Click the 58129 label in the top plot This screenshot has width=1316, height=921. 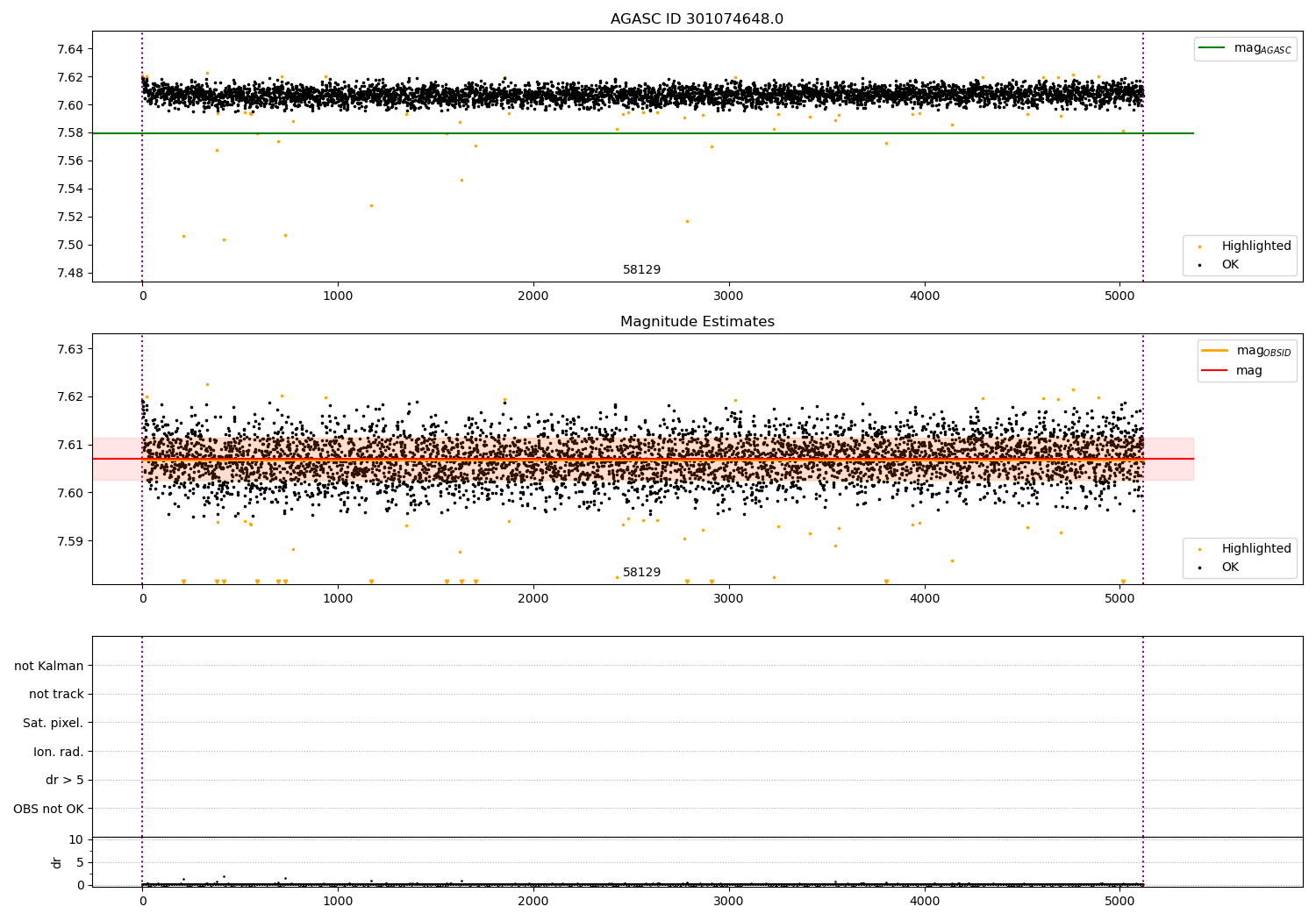click(641, 270)
